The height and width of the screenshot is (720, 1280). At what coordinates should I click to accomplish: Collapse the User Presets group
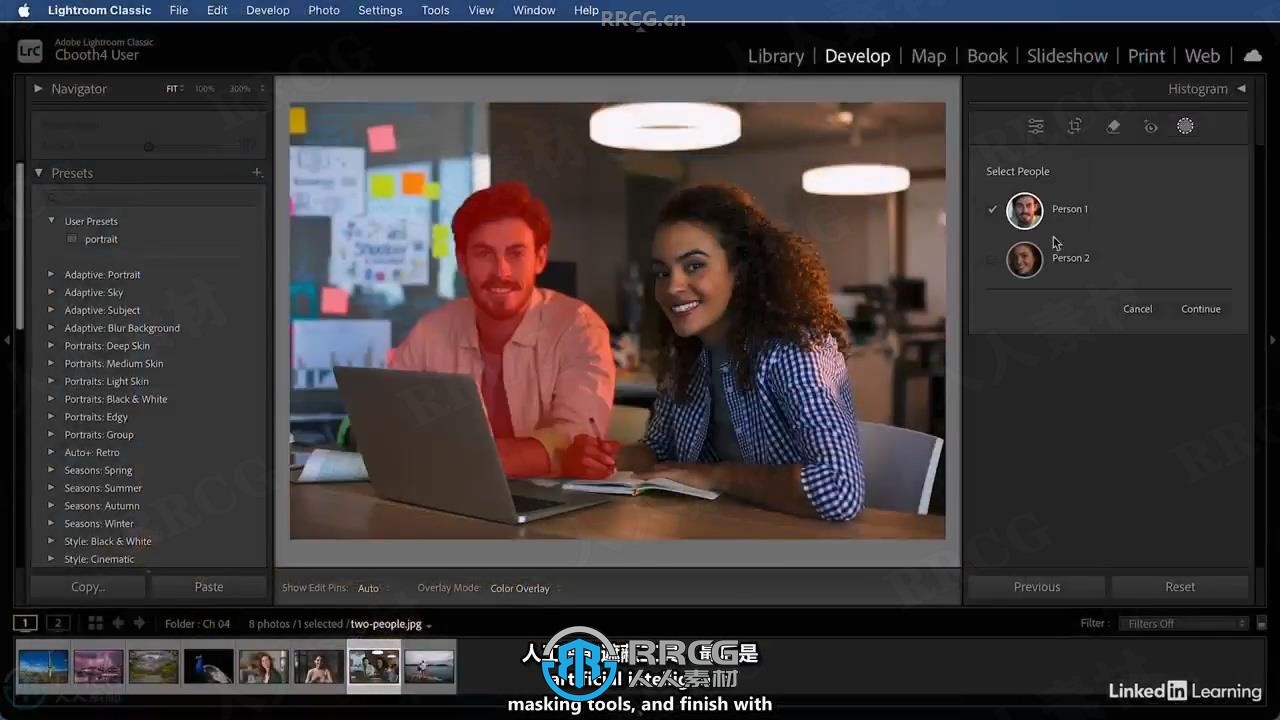pyautogui.click(x=51, y=221)
